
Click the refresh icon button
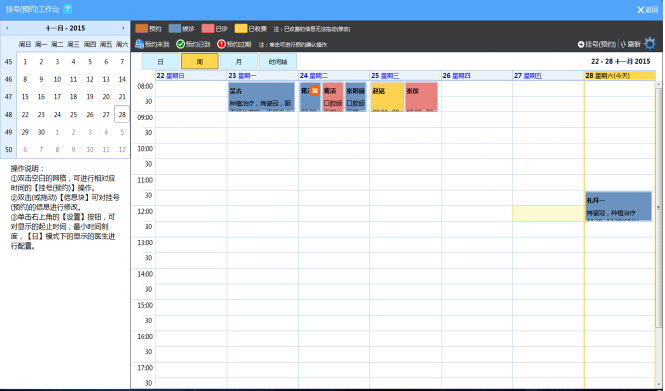pyautogui.click(x=624, y=44)
